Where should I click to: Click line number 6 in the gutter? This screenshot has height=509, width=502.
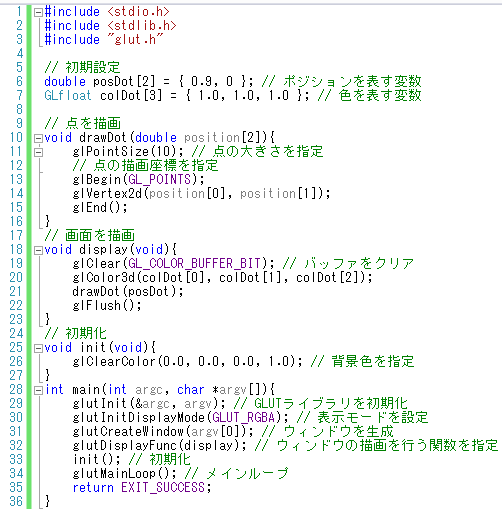pyautogui.click(x=19, y=81)
